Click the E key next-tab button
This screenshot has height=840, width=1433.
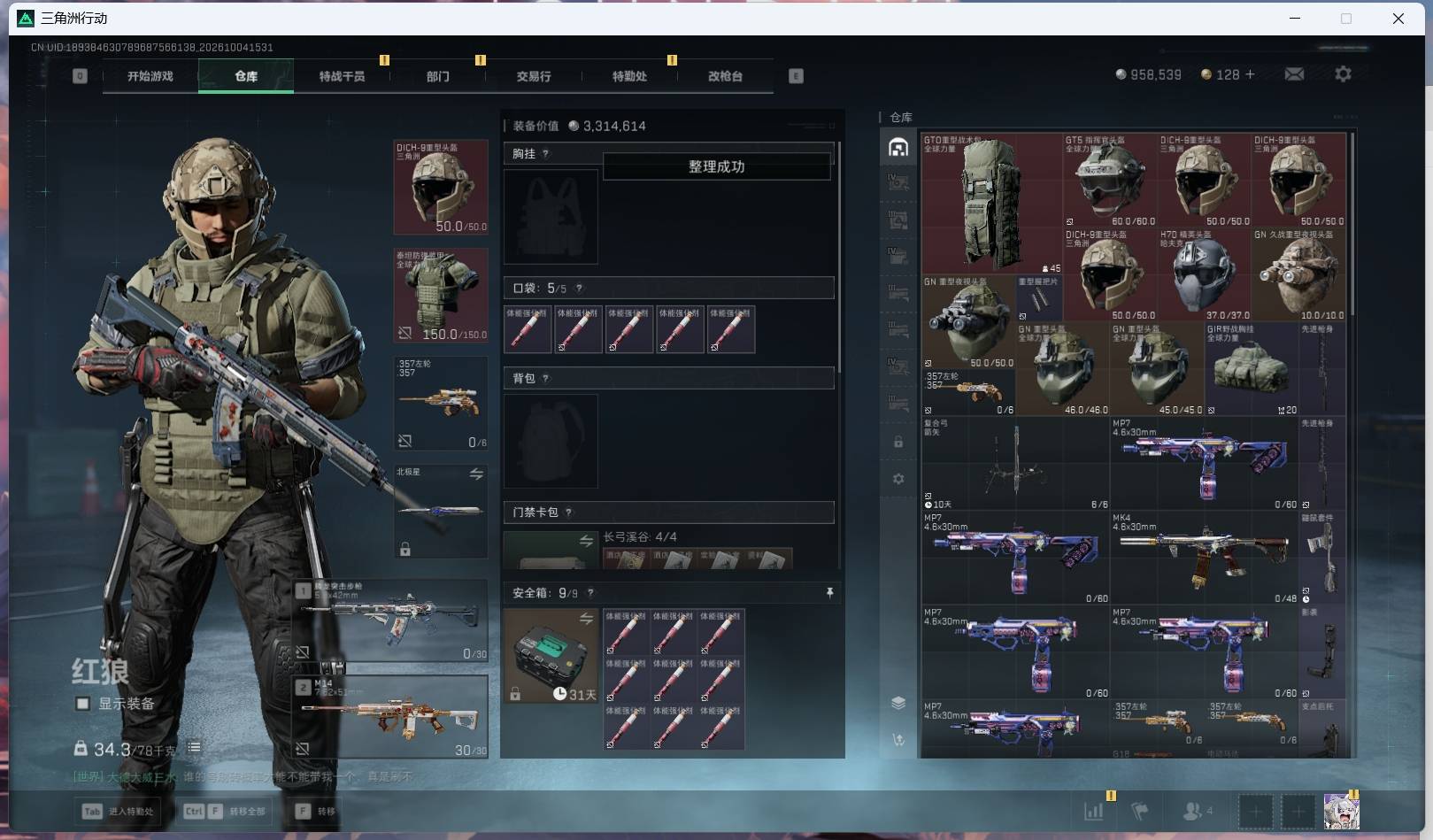pos(796,76)
